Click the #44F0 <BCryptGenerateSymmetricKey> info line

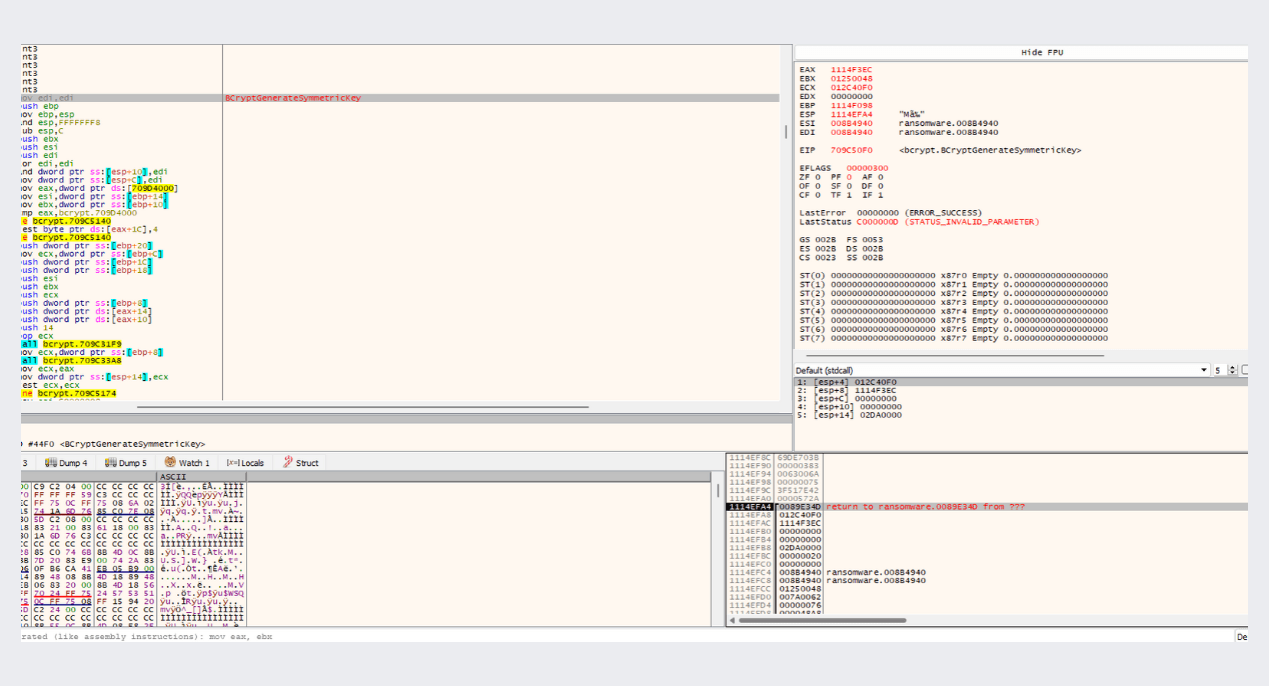pos(117,443)
